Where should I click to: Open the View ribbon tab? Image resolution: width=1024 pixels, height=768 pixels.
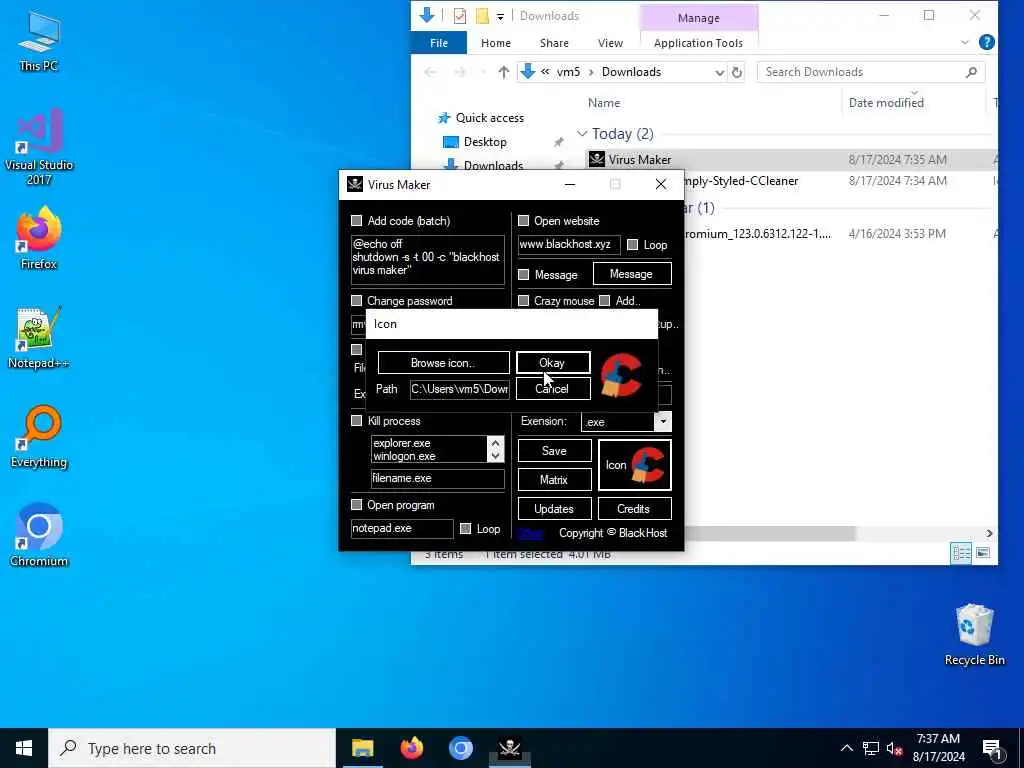click(610, 42)
